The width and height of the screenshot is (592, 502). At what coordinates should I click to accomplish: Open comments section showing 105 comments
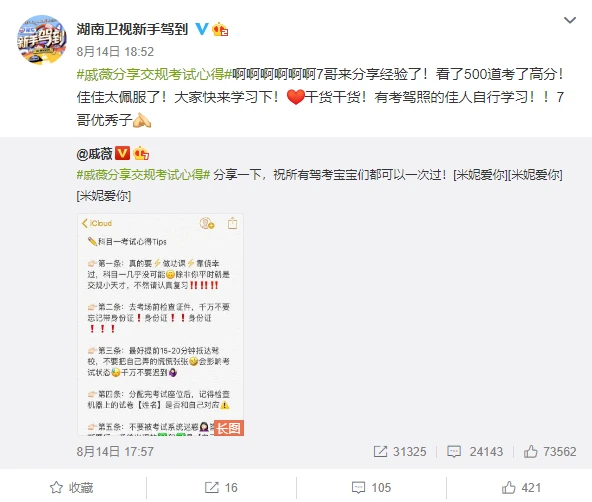371,488
